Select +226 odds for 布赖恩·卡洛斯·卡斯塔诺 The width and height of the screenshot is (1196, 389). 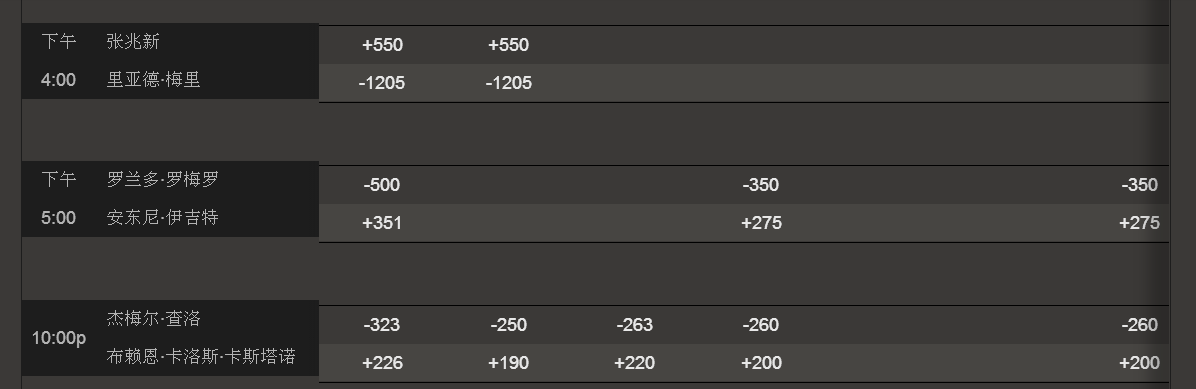382,364
